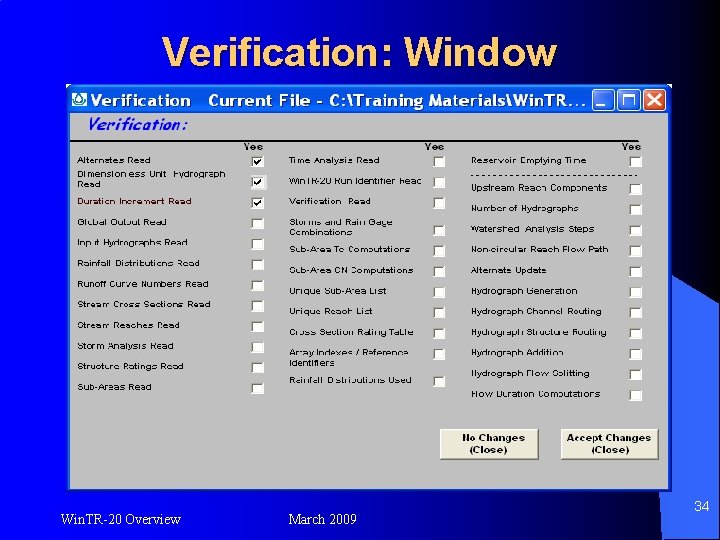Check the Time Analysis Read checkbox
Screen dimensions: 720x540
point(439,161)
